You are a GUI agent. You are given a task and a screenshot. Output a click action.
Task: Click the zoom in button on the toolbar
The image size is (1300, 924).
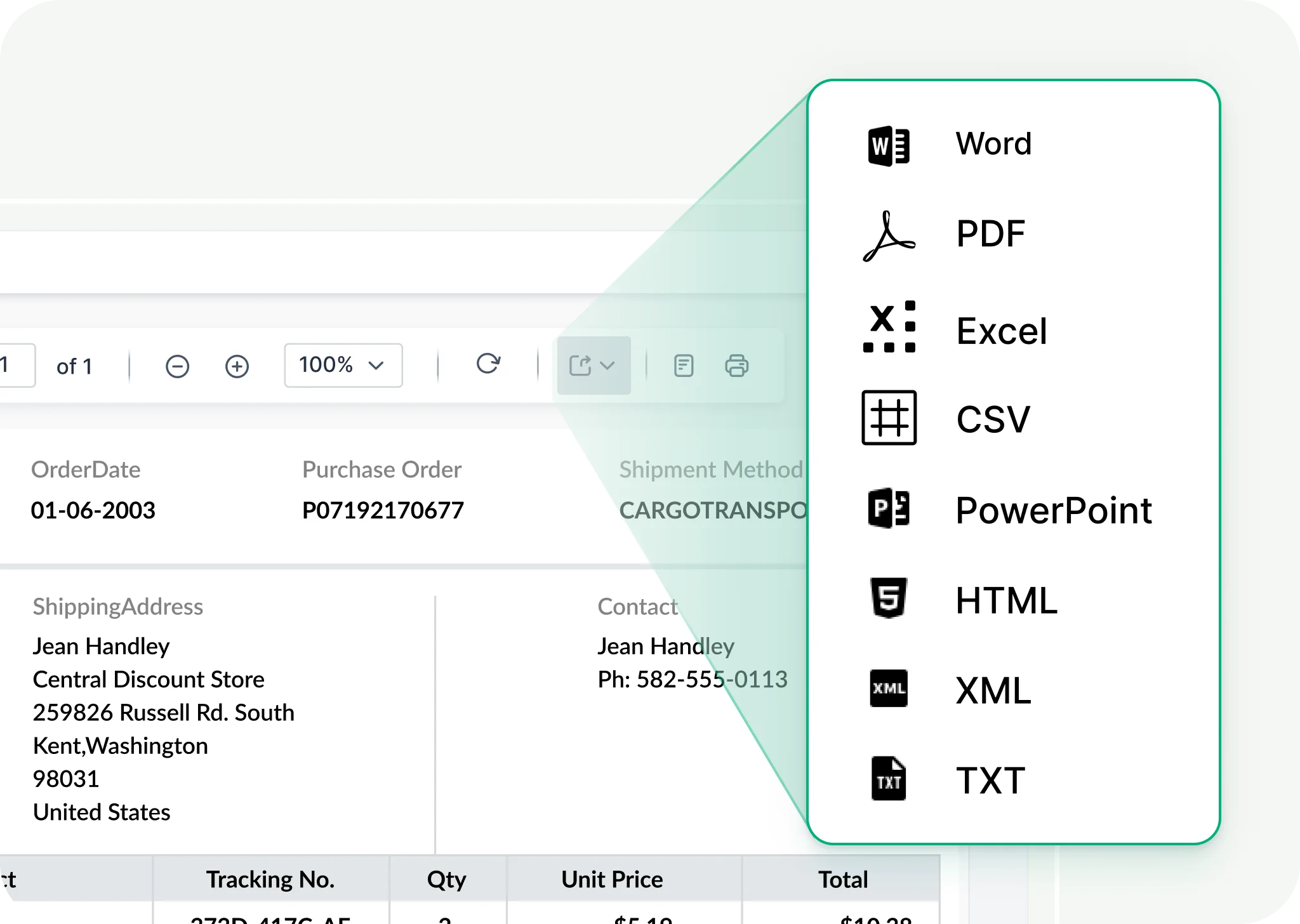click(237, 366)
